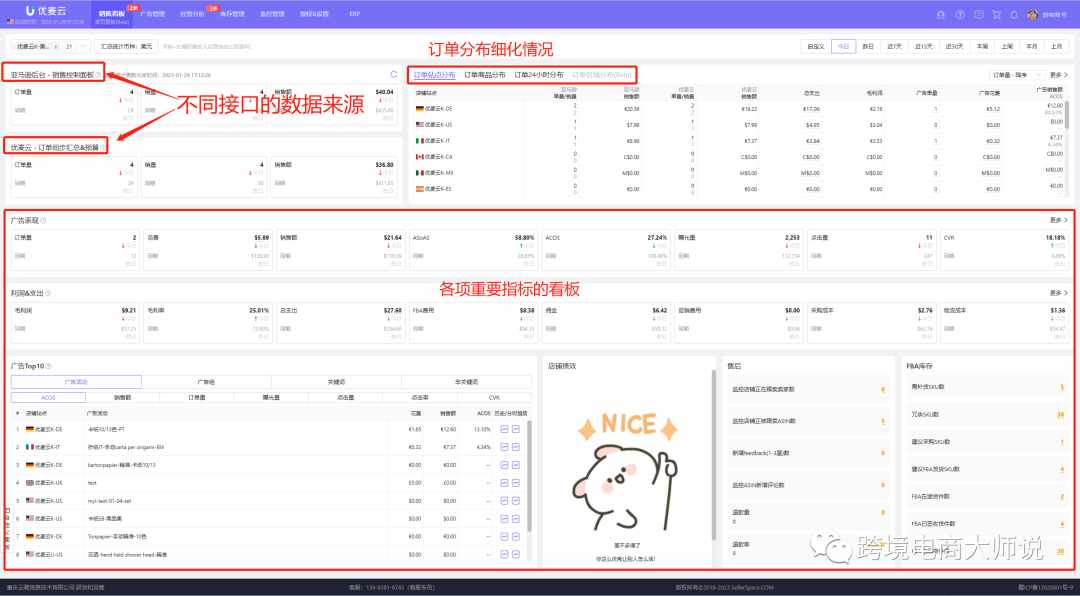Viewport: 1080px width, 596px height.
Task: Switch to the 订单商品分布 tab
Action: coord(484,74)
